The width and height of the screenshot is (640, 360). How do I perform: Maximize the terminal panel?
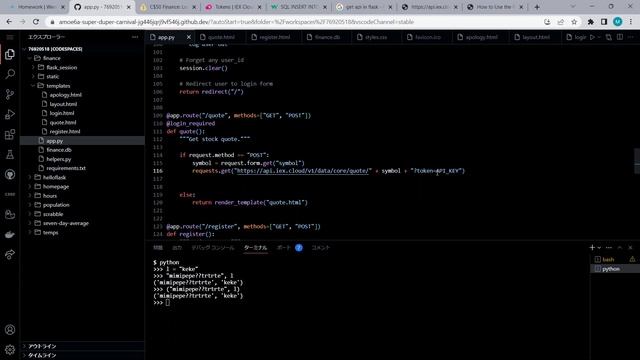[620, 247]
